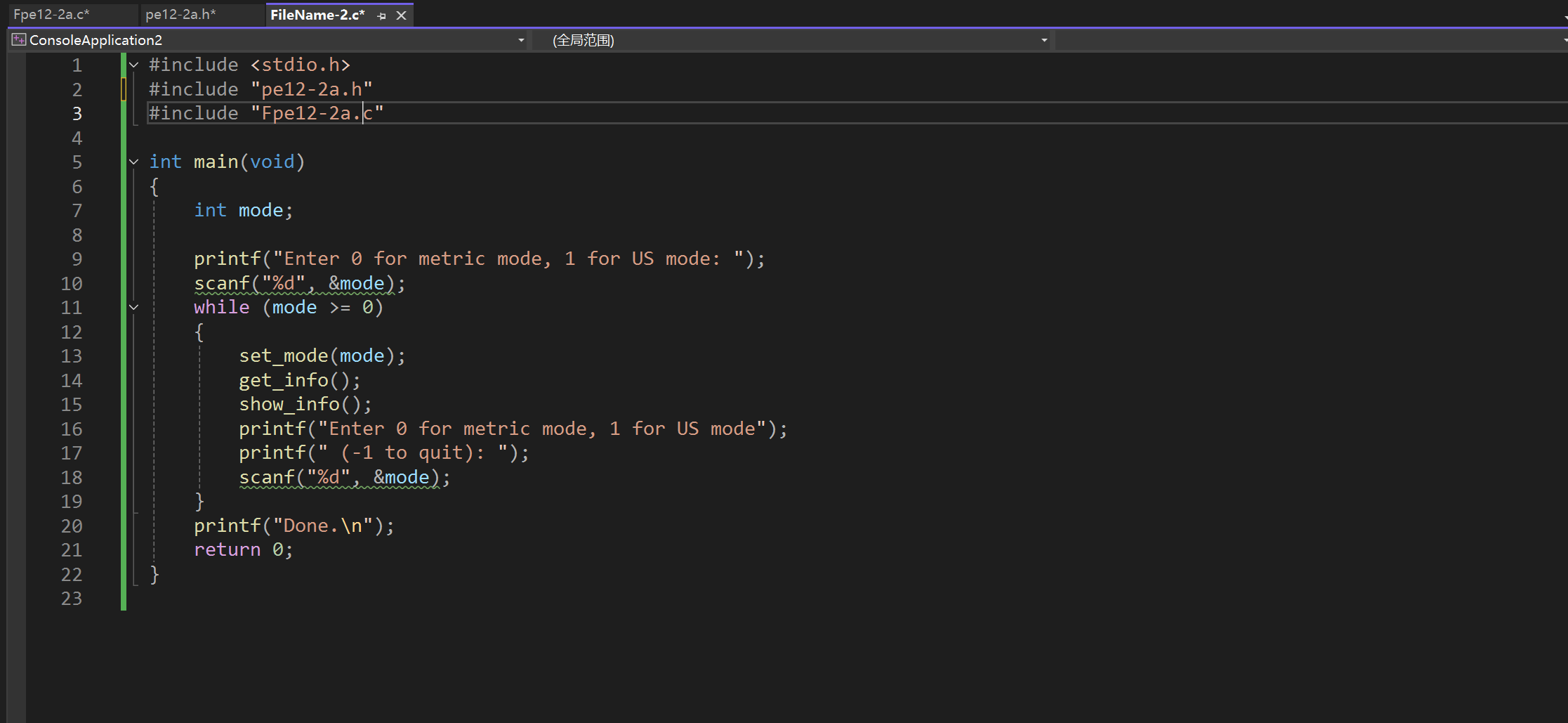
Task: Collapse the while loop at line 11
Action: [x=133, y=307]
